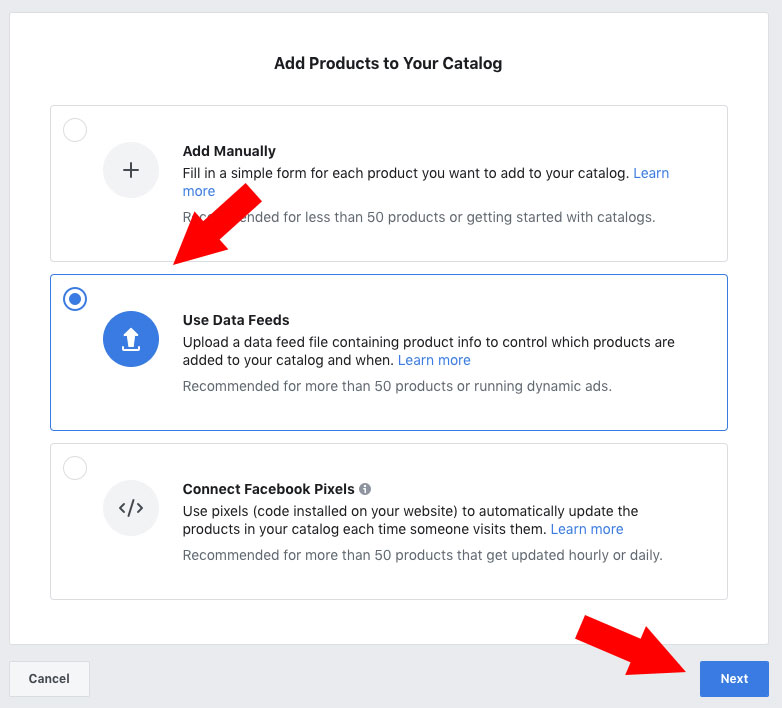Open the info tooltip beside Connect Facebook Pixels
The image size is (782, 708).
click(x=365, y=489)
